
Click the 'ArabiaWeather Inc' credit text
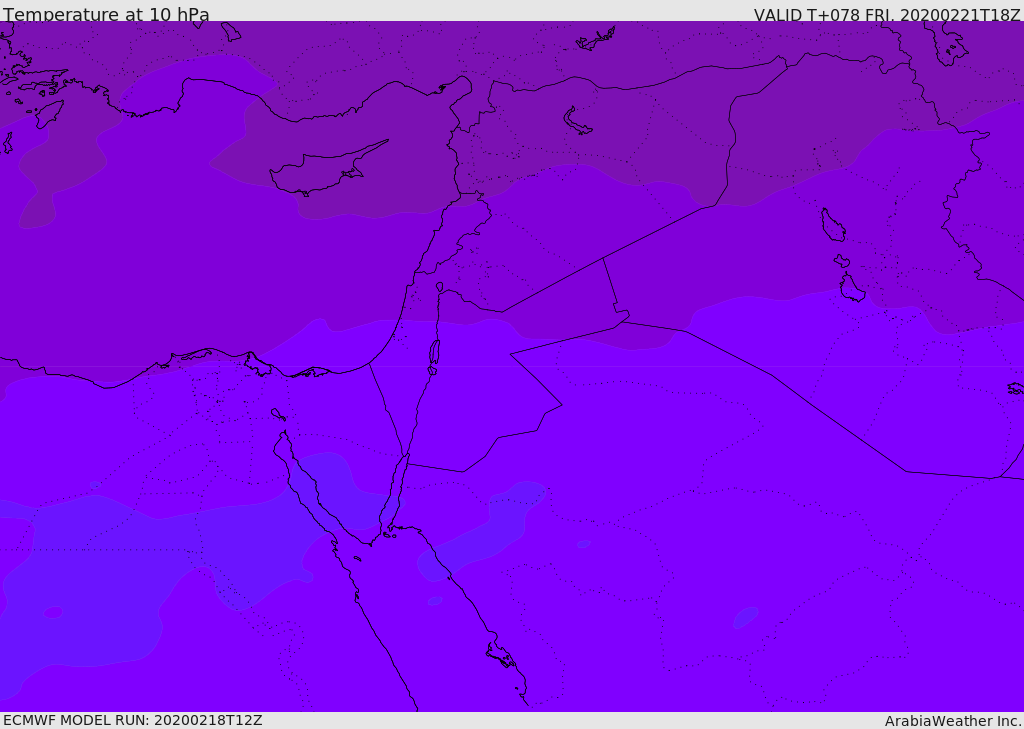pos(952,721)
